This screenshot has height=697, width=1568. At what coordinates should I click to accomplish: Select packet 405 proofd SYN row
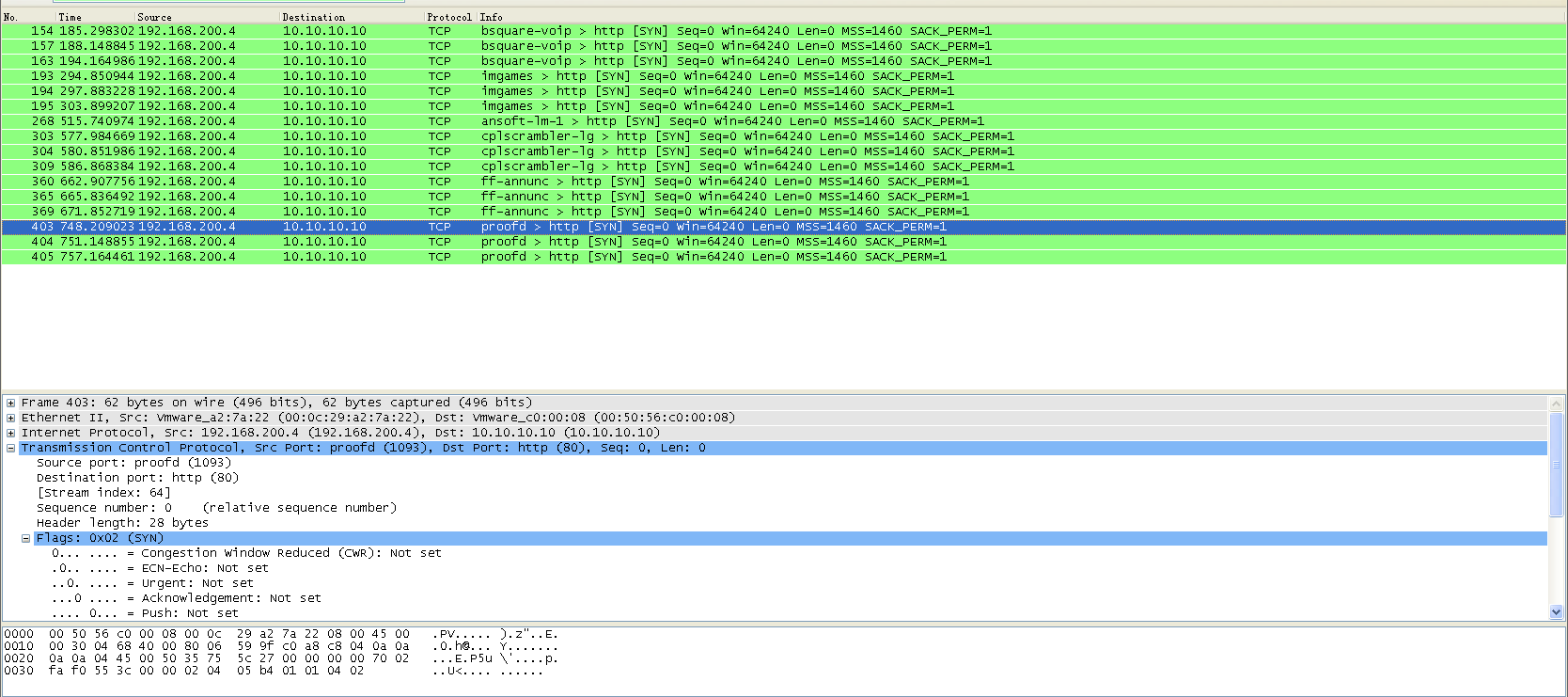click(x=784, y=257)
